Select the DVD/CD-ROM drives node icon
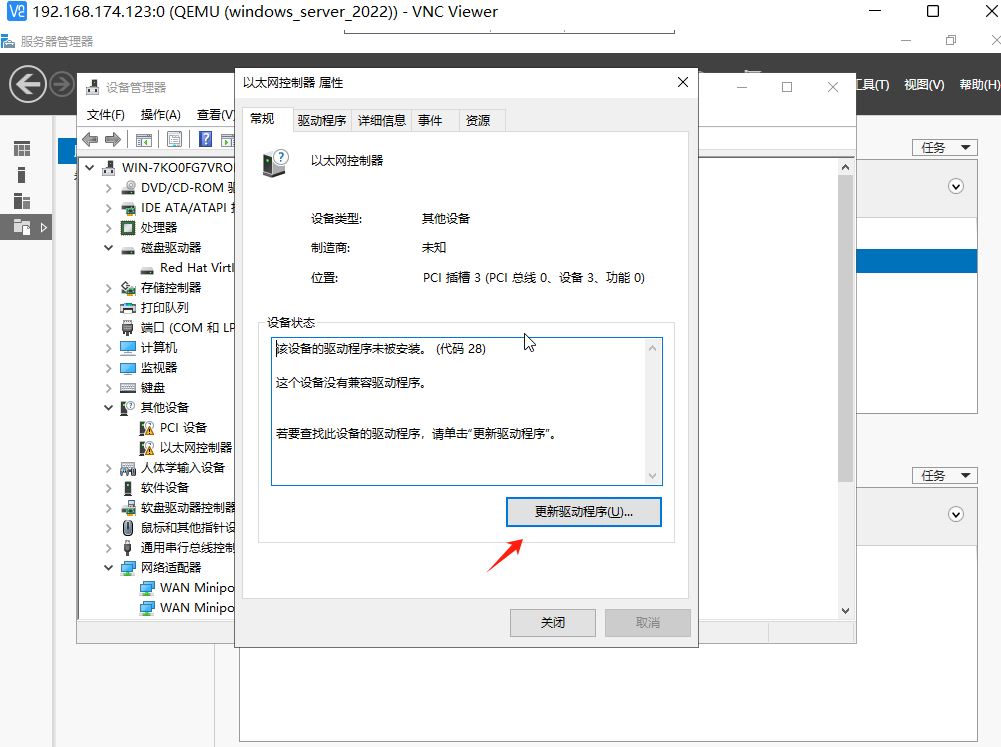 pos(128,188)
